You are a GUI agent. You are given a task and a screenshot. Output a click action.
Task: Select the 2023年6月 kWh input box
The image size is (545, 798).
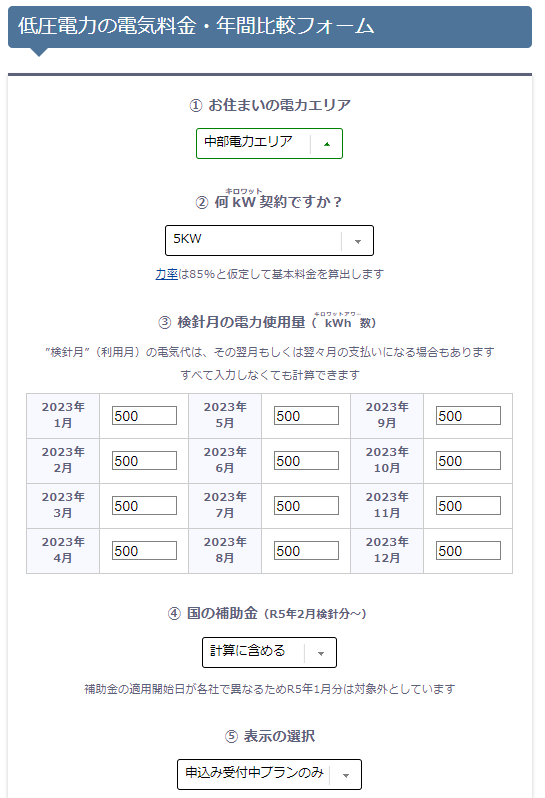tap(306, 461)
